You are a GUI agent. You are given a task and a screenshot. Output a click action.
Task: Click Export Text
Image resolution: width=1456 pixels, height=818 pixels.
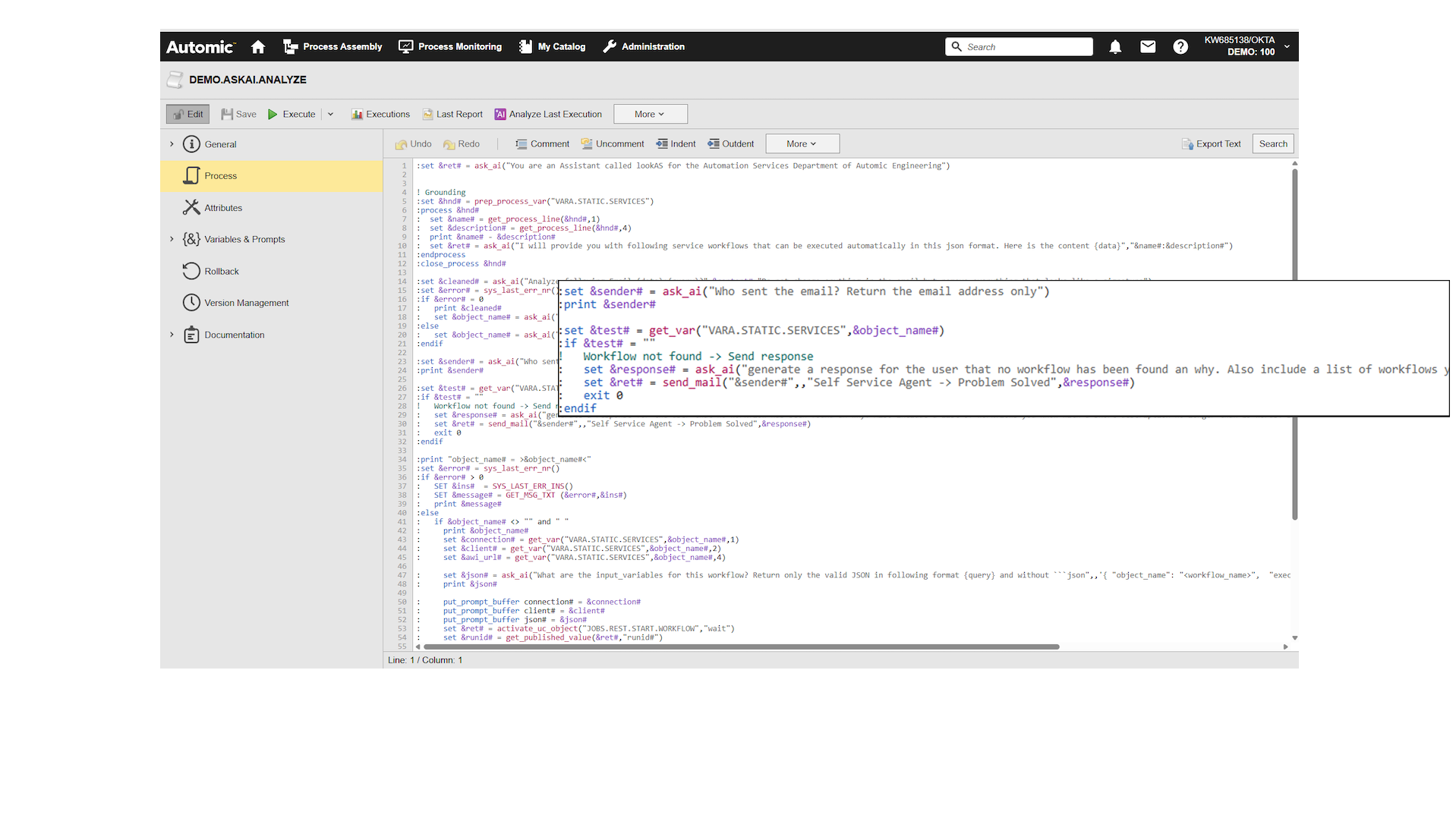coord(1211,143)
